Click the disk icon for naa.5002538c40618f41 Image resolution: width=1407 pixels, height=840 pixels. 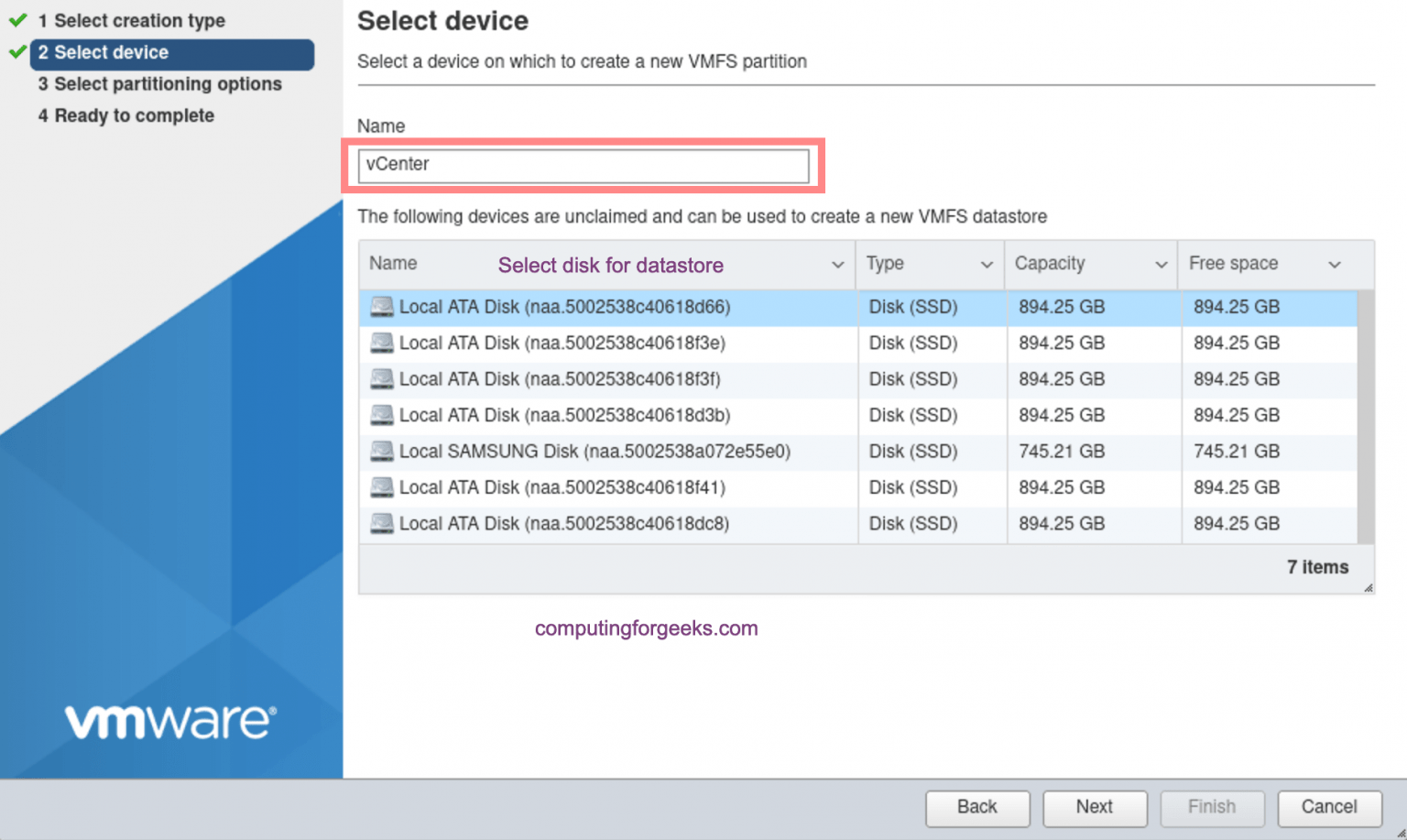382,487
